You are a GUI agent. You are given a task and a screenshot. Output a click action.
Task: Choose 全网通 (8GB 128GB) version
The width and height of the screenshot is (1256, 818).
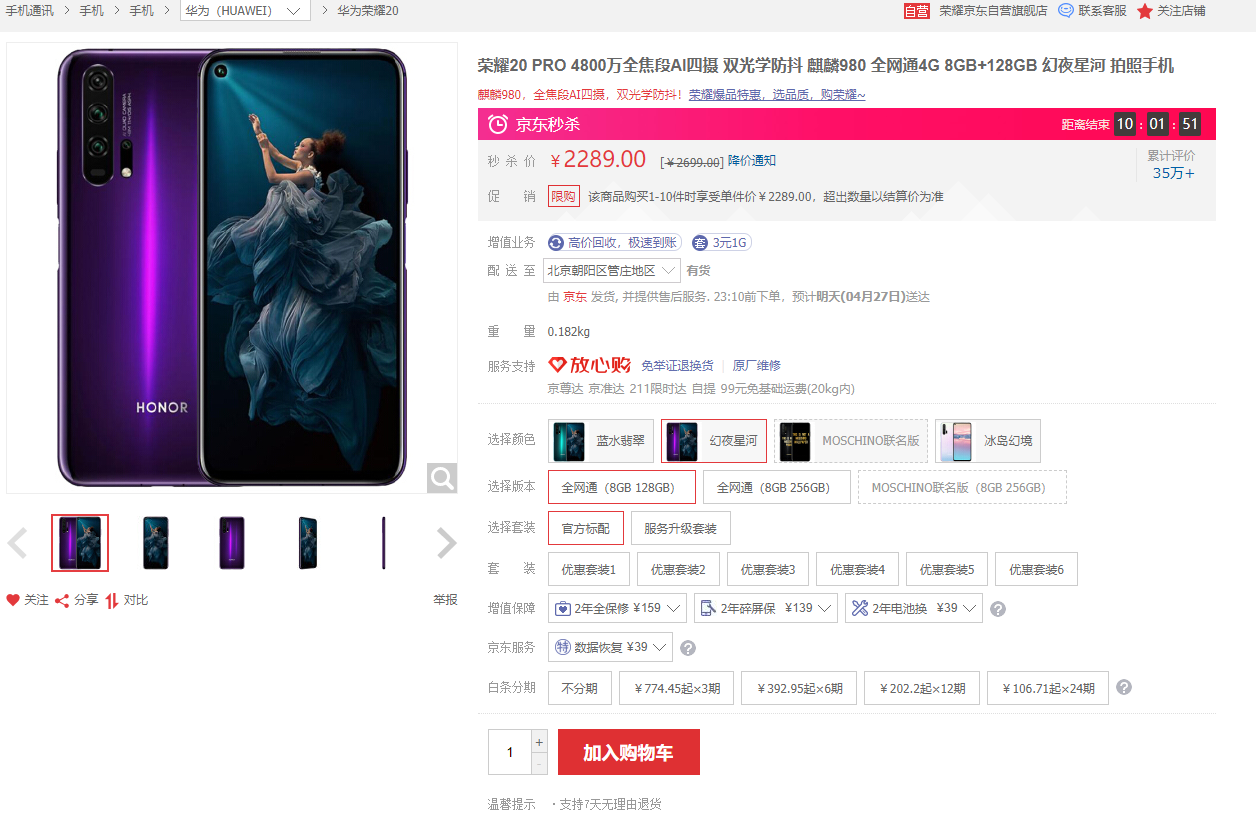(622, 487)
